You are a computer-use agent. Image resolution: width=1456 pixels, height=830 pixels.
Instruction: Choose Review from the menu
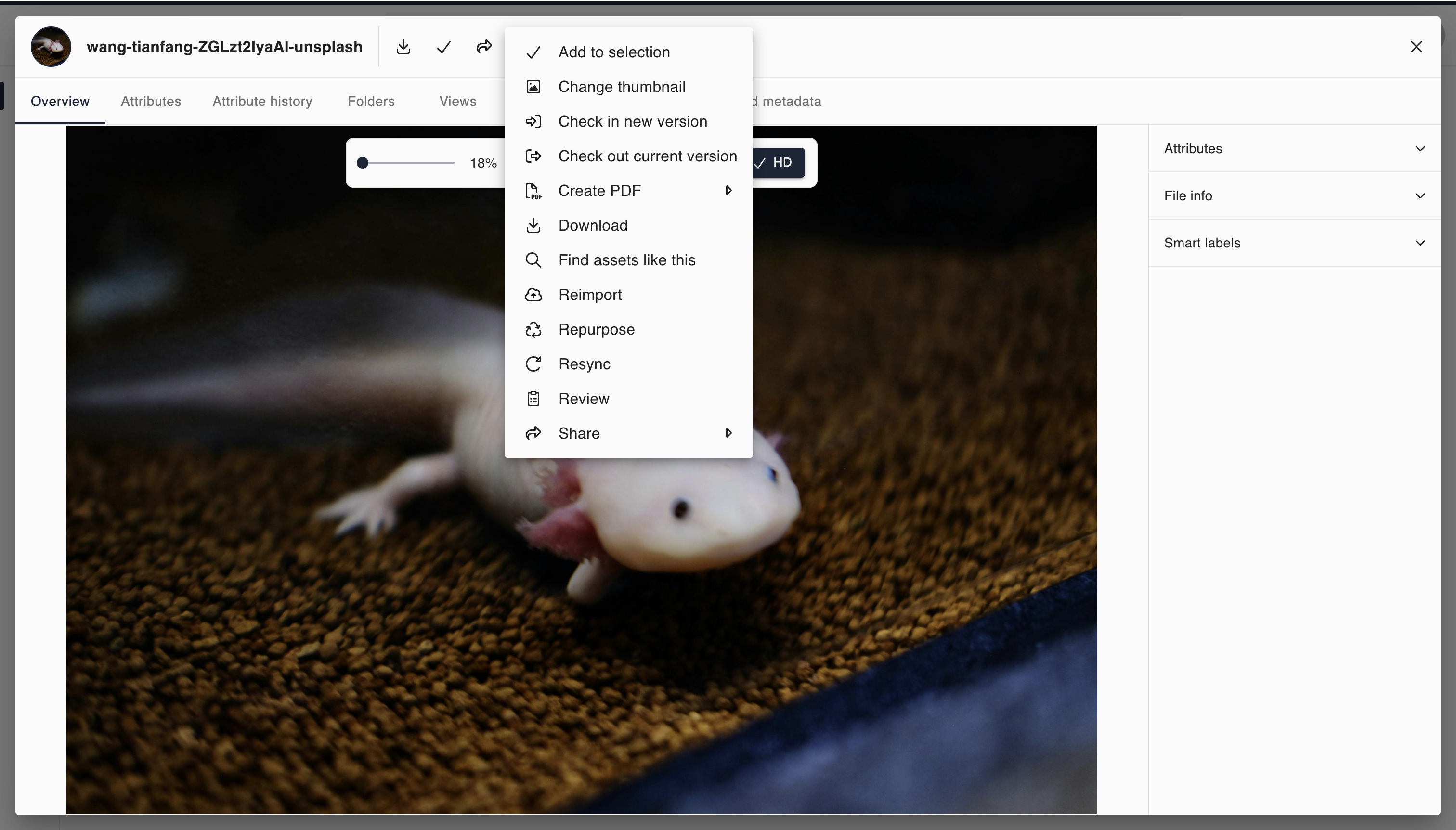628,399
